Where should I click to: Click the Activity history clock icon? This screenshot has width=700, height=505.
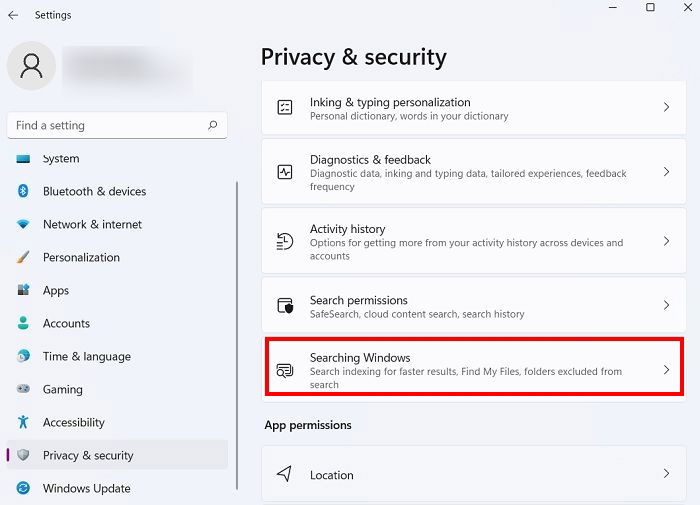285,241
